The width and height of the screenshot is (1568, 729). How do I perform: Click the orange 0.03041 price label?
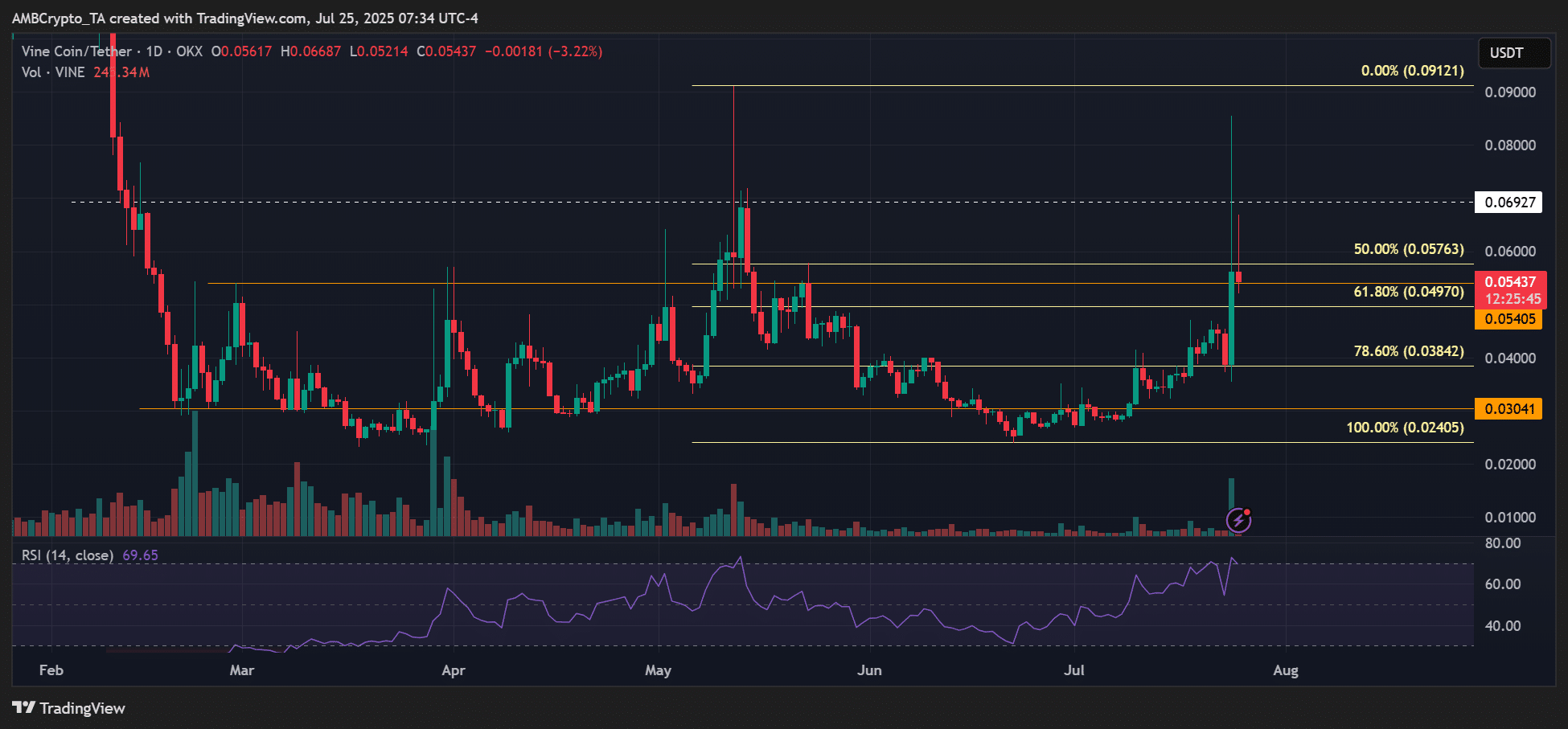1509,409
